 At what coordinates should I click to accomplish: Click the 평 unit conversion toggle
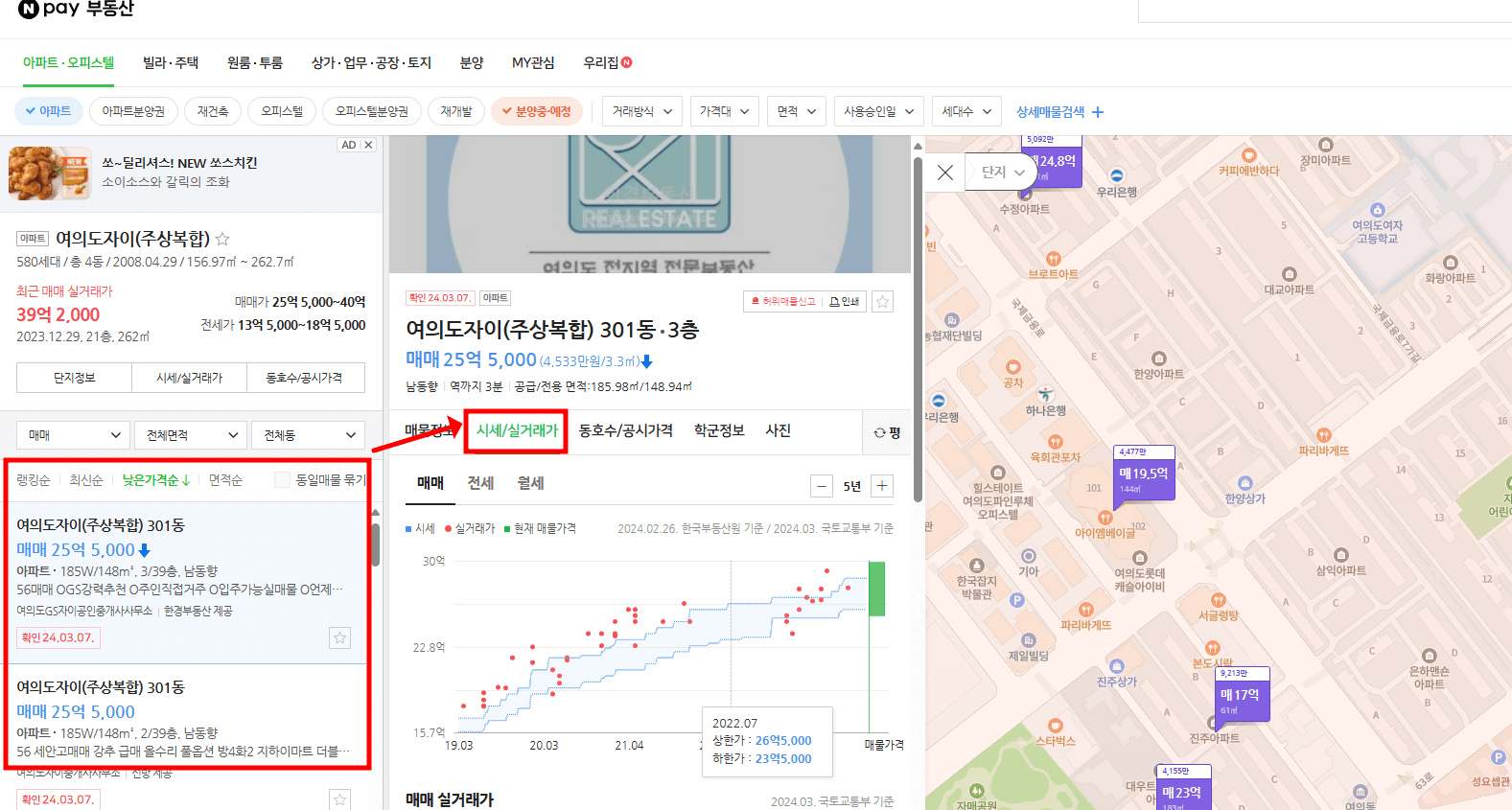887,432
